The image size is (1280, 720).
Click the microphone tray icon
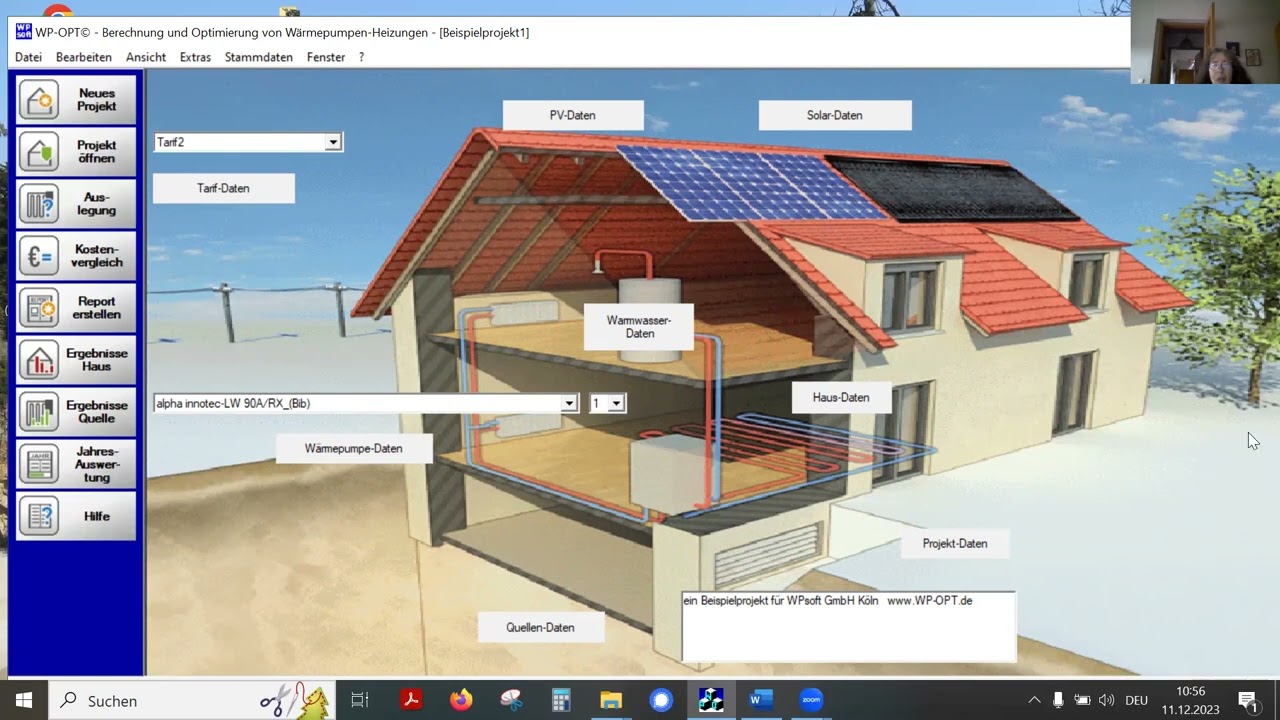pos(1058,700)
